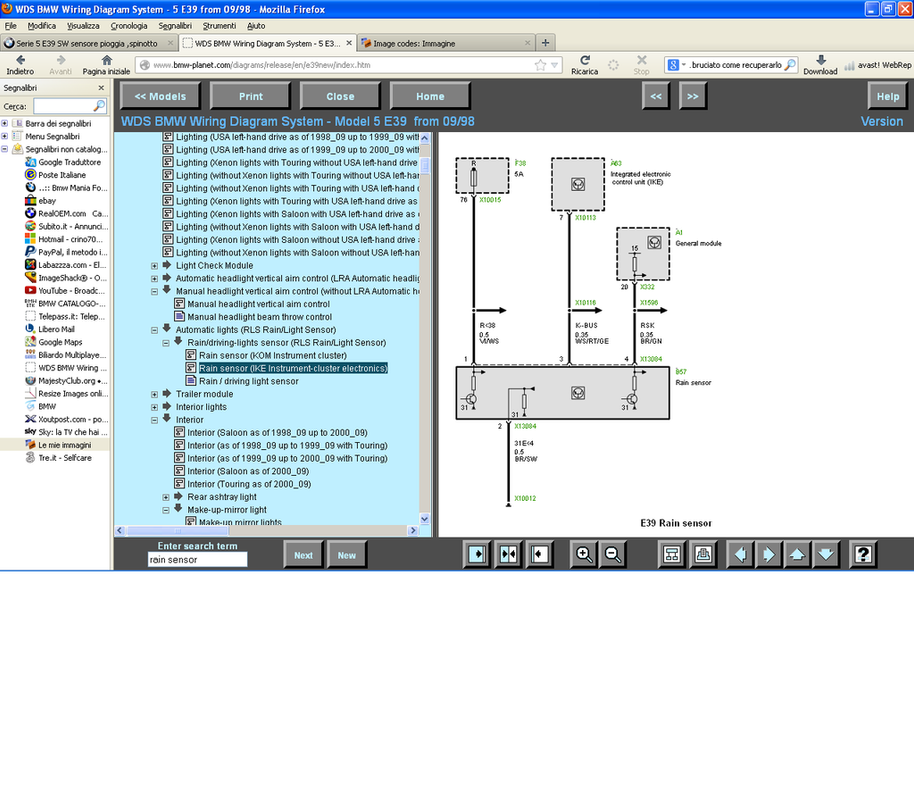Screen dimensions: 914x800
Task: Click the diagram overview layout icon
Action: coord(672,554)
